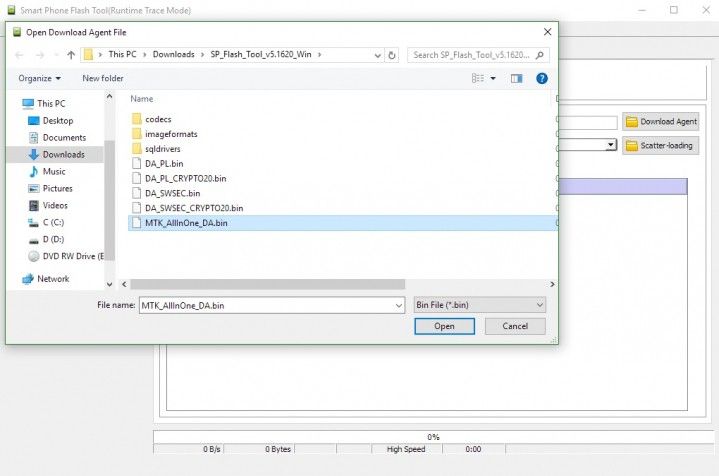Click the Downloads breadcrumb segment
The image size is (719, 476).
(x=173, y=54)
